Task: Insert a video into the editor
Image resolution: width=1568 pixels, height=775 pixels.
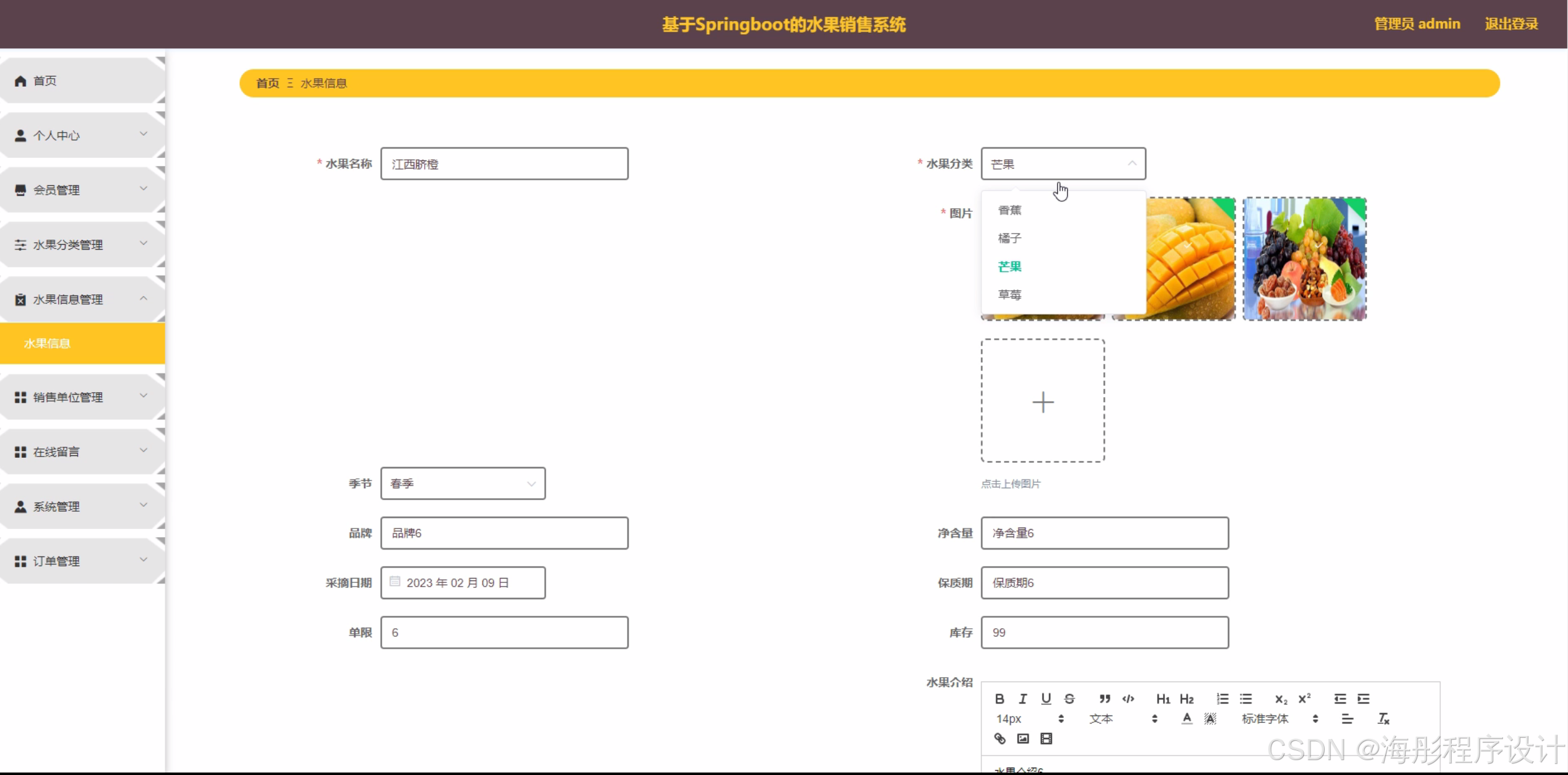Action: [x=1046, y=738]
